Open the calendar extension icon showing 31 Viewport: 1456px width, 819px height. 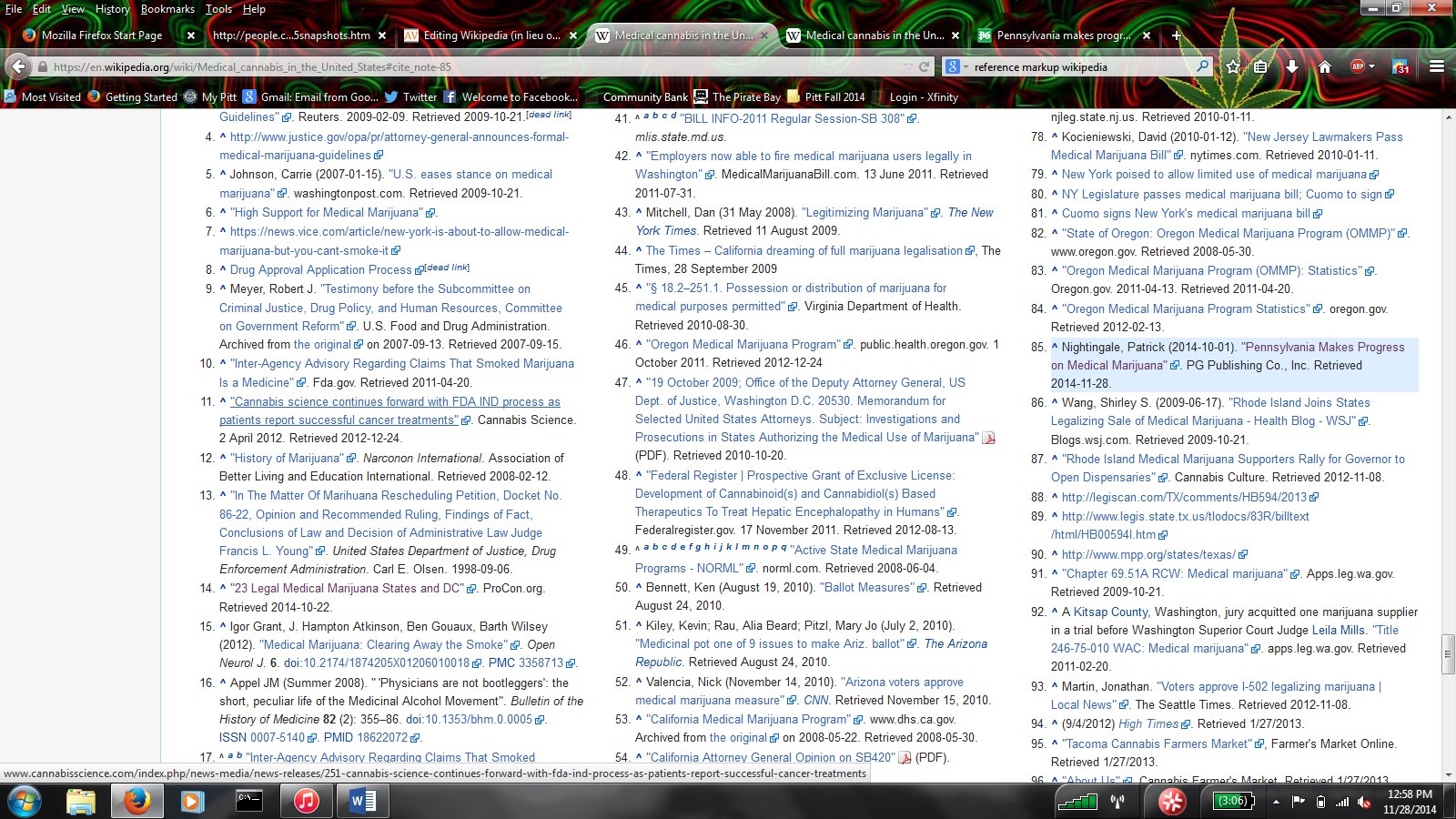pyautogui.click(x=1401, y=66)
